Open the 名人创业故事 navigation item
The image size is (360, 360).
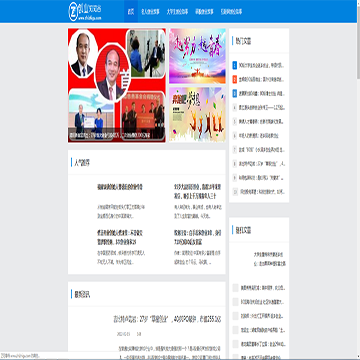pos(150,12)
